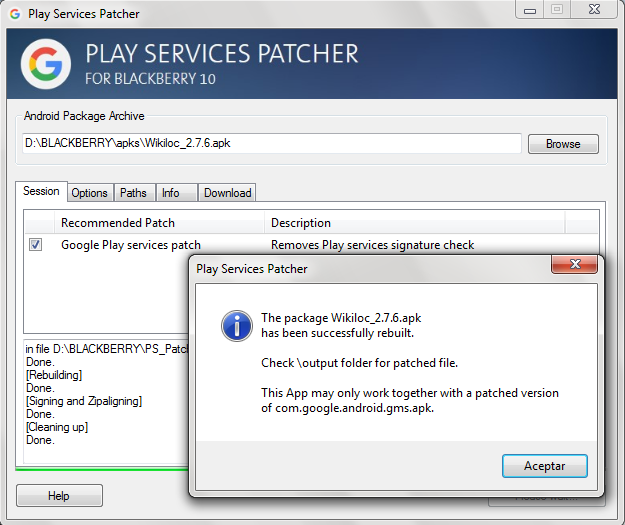Click the Recommended Patch column header
The width and height of the screenshot is (625, 525).
(159, 222)
